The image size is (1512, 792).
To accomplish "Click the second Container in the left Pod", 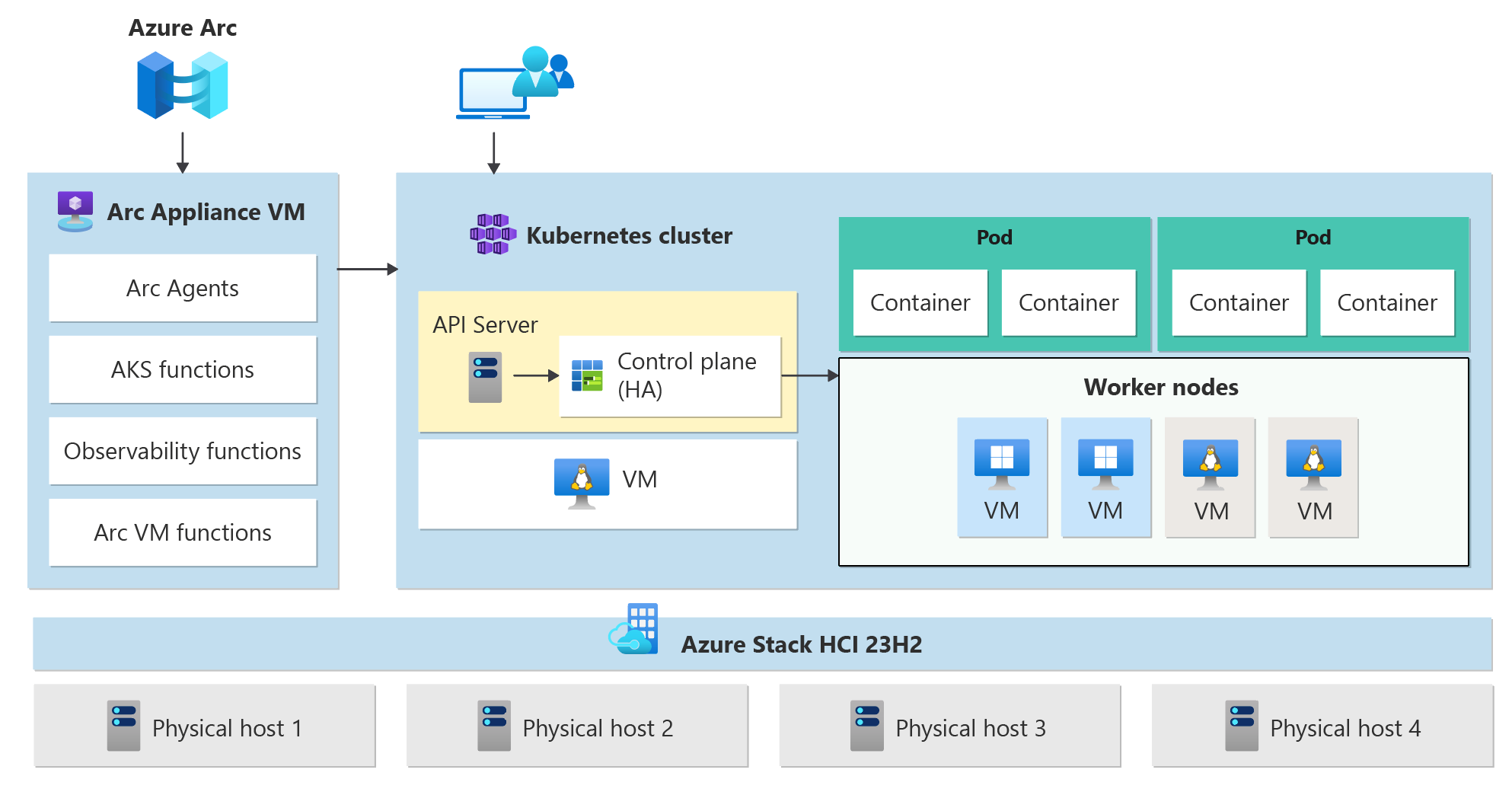I will point(1069,302).
